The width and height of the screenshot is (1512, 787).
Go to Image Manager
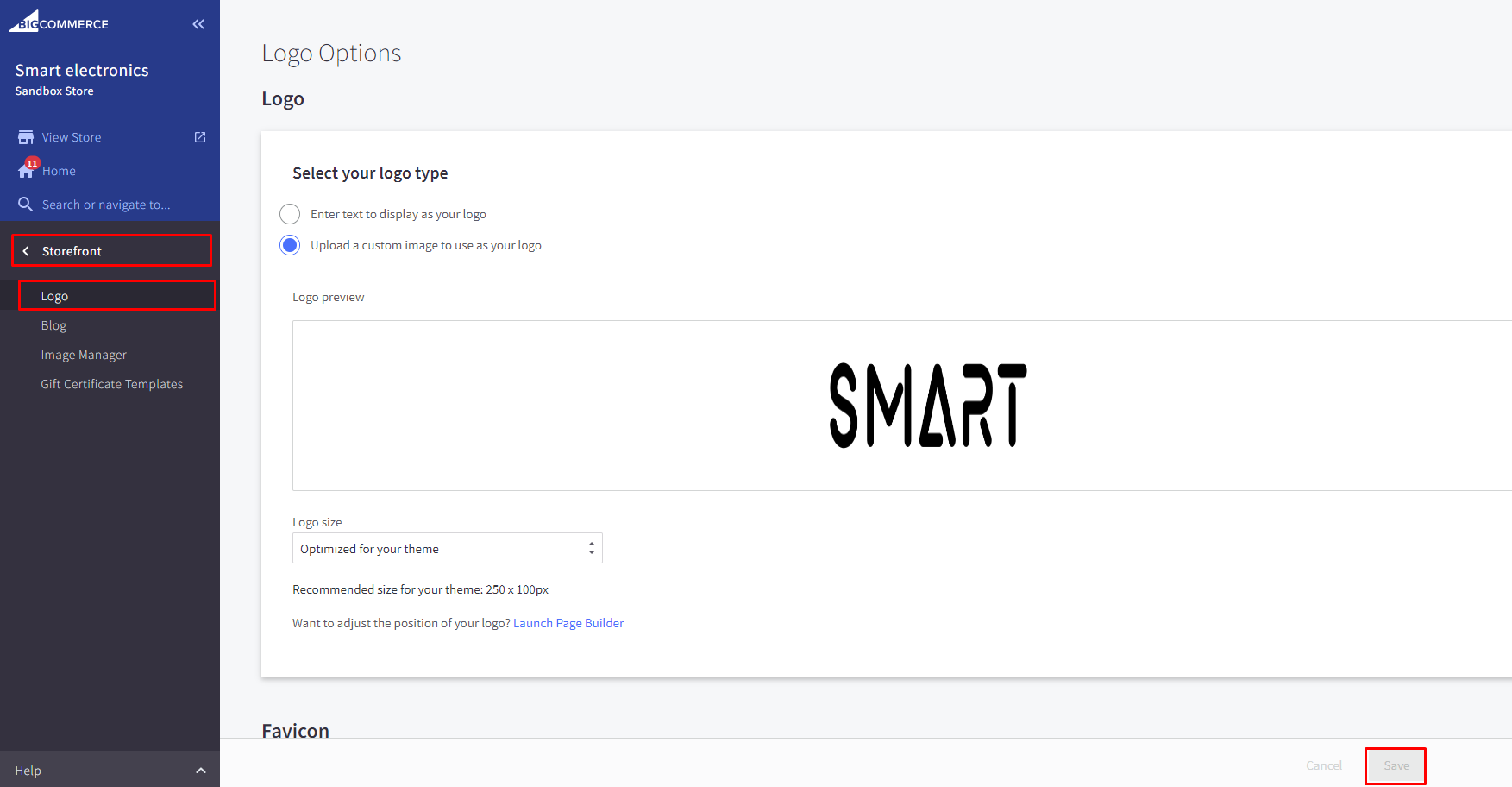84,355
